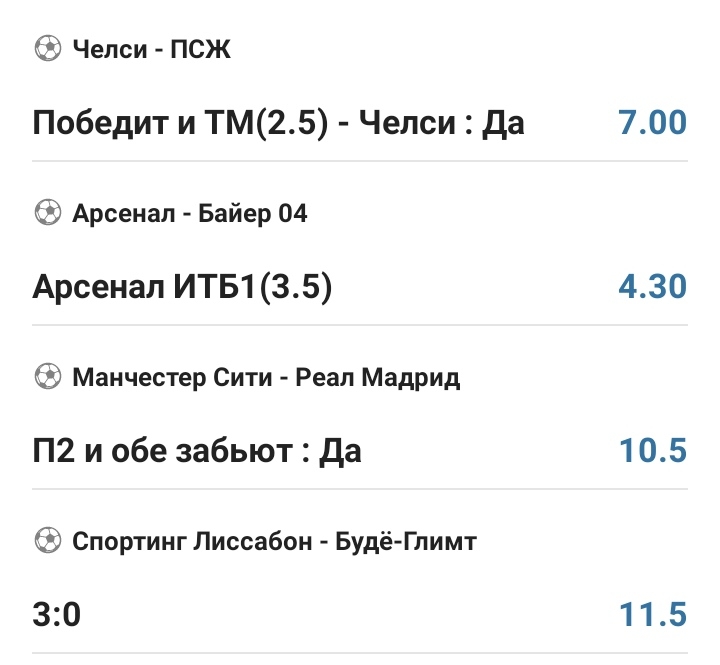The image size is (720, 665).
Task: Click the soccer ball icon beside Арсенал - Байер 04
Action: (x=47, y=212)
